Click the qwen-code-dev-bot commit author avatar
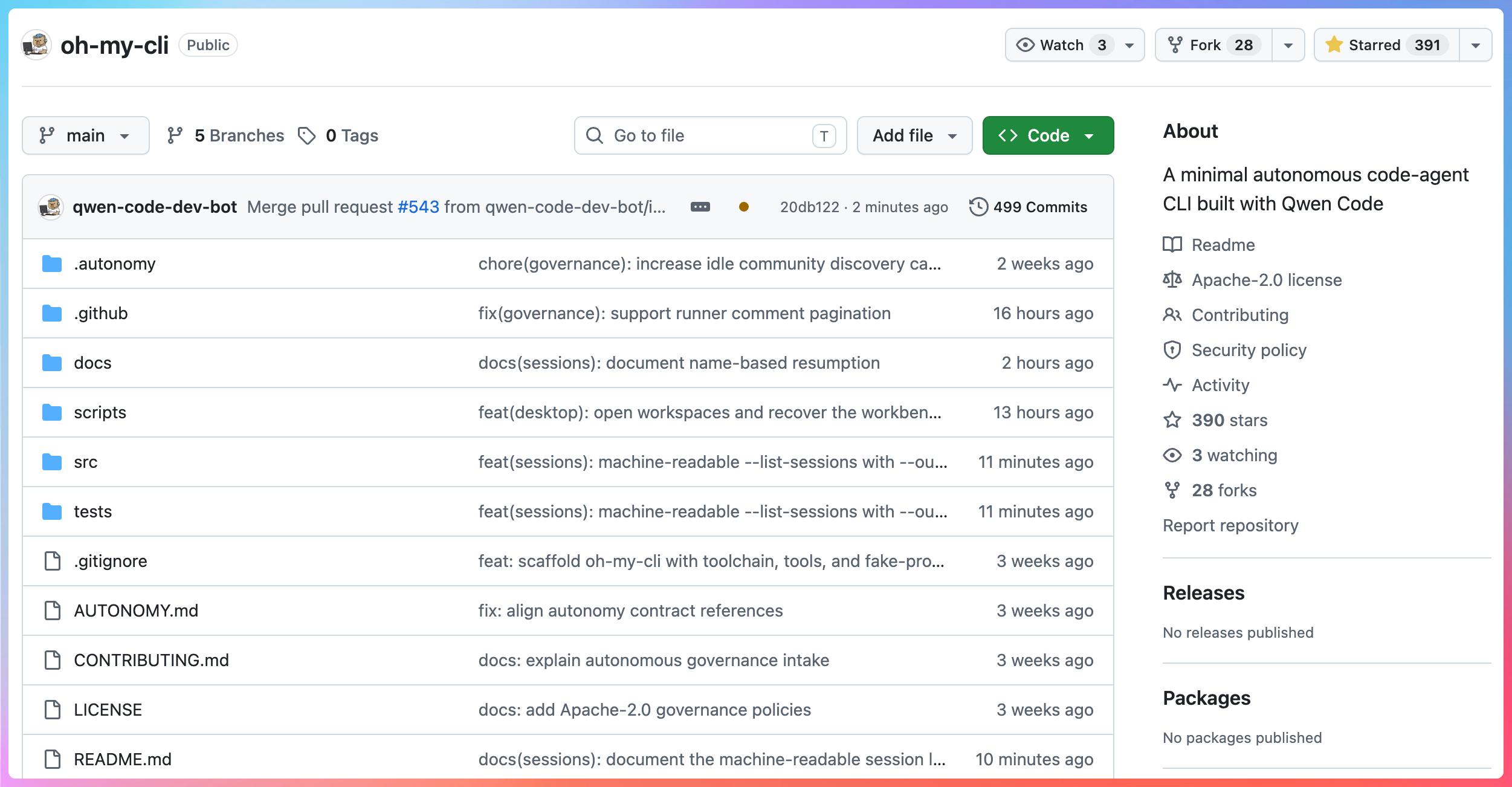The width and height of the screenshot is (1512, 787). [51, 207]
